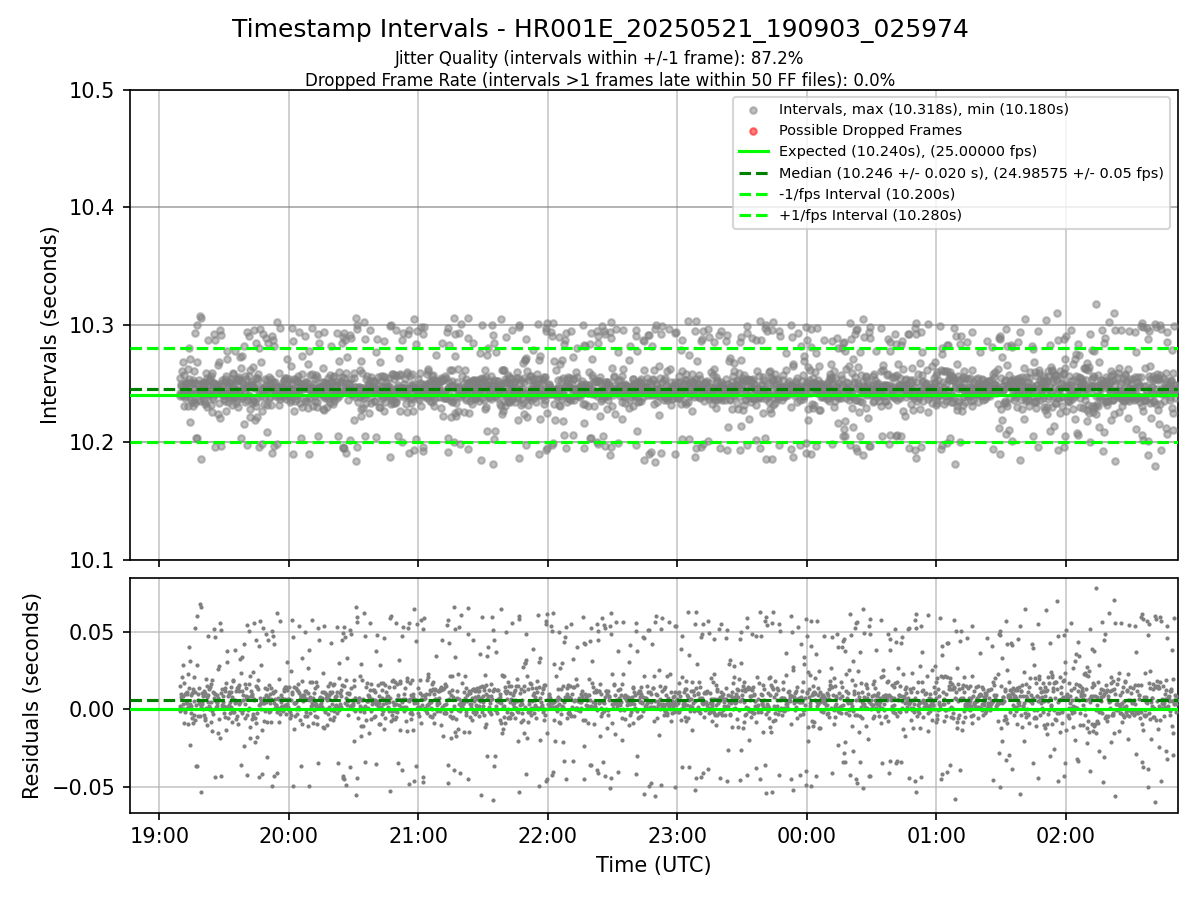
Task: Click the solid green Expected legend line sample
Action: (x=753, y=152)
